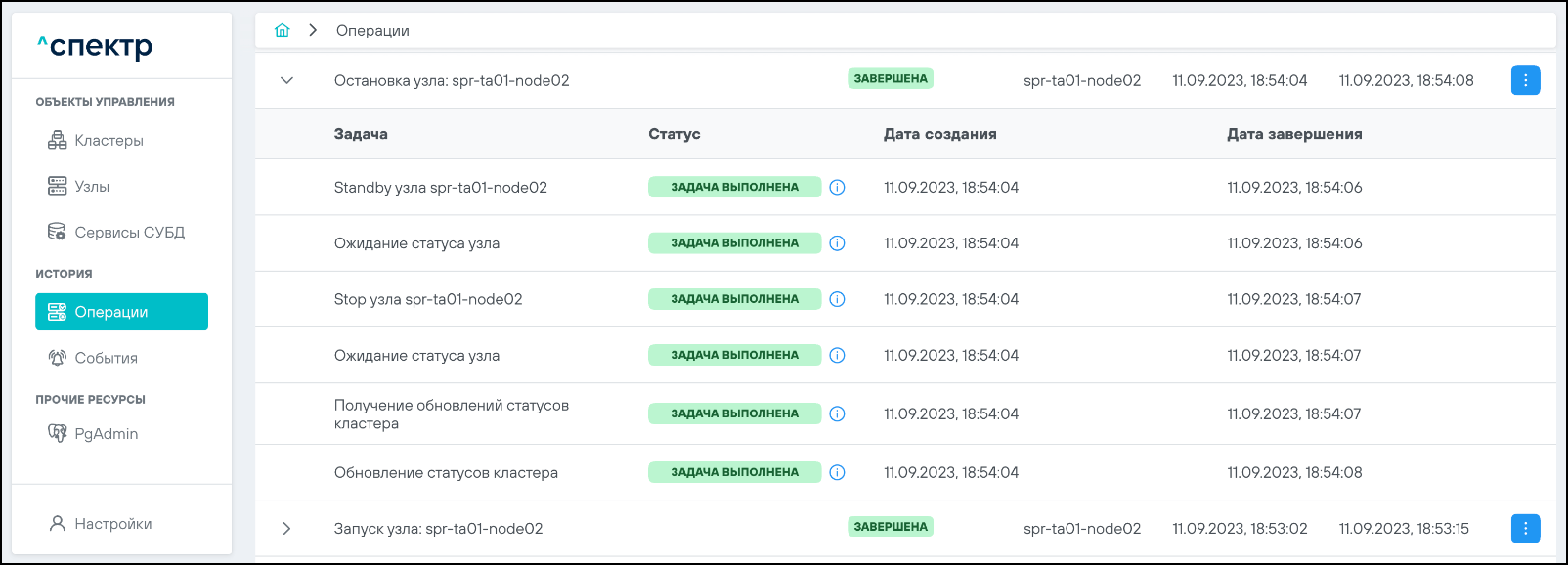1568x565 pixels.
Task: Open Кластеры in the sidebar
Action: point(109,141)
